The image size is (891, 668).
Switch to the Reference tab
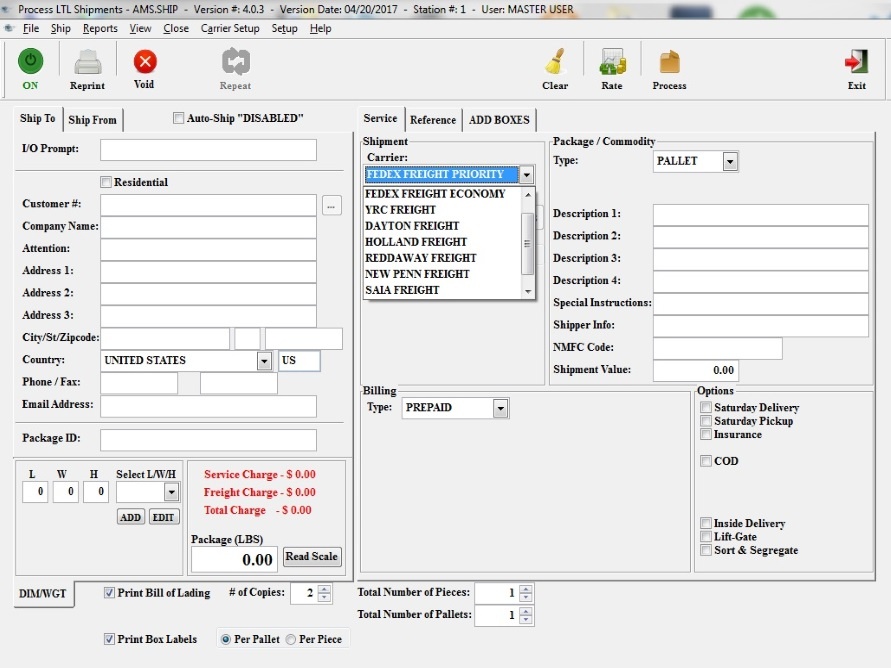pos(433,120)
